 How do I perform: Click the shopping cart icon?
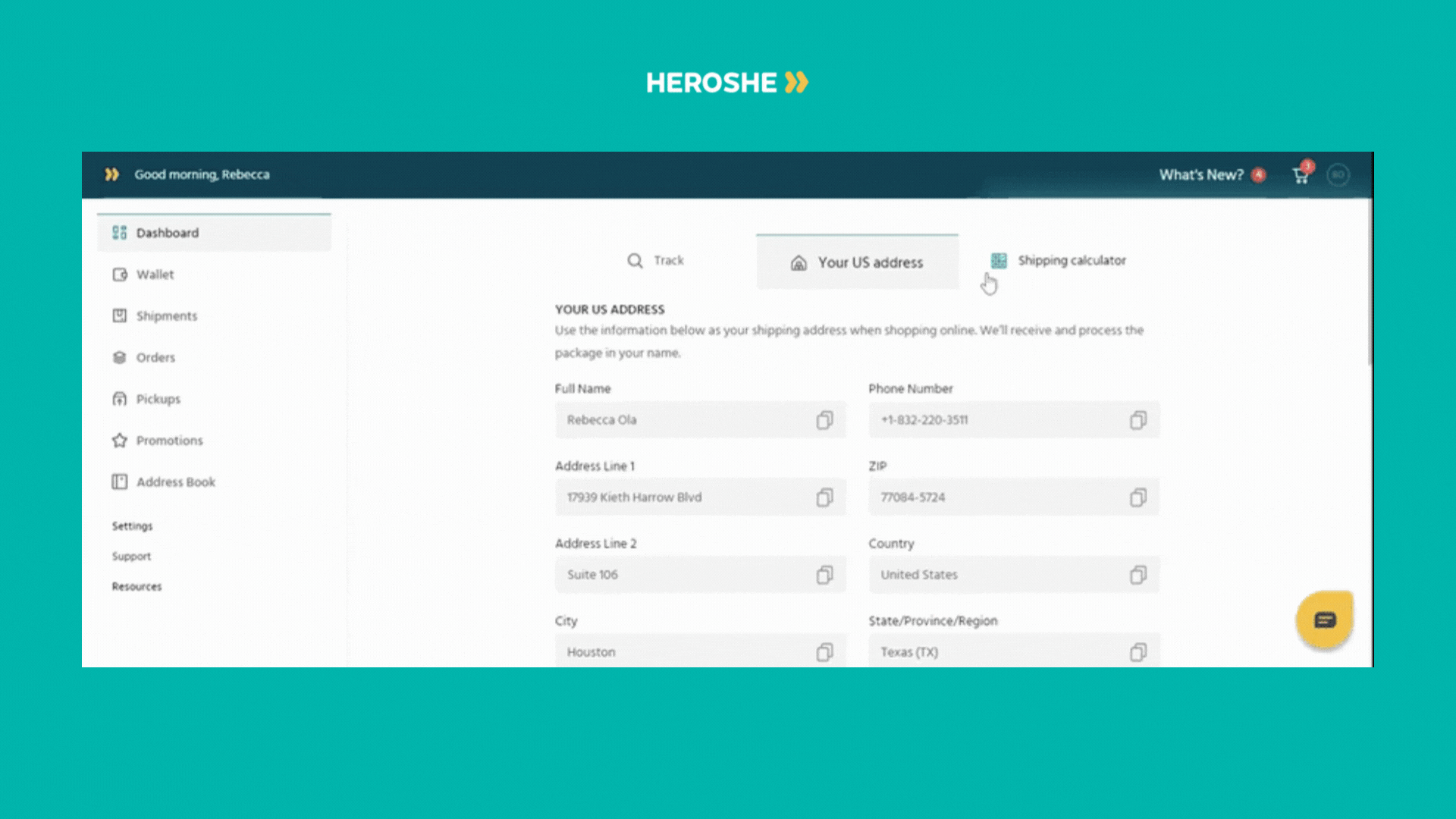[1303, 175]
